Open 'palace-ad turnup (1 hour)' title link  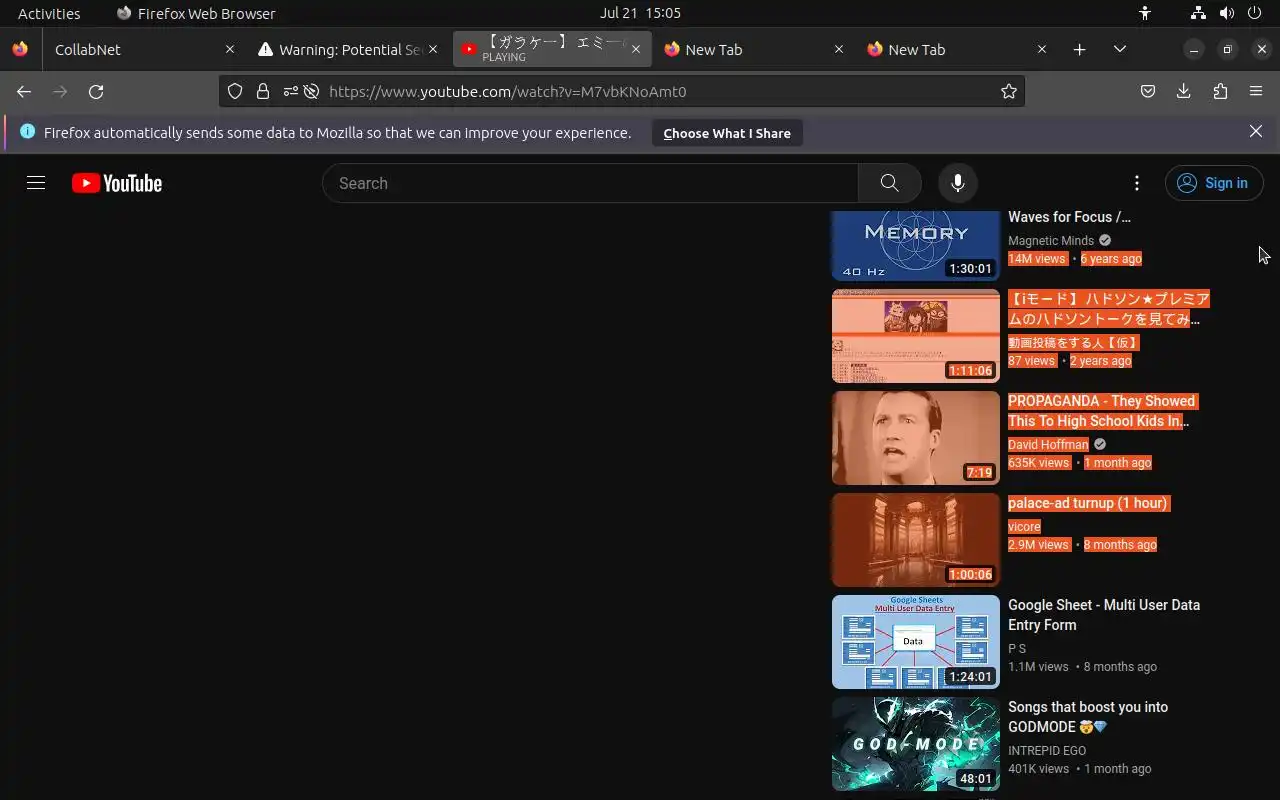[x=1088, y=503]
